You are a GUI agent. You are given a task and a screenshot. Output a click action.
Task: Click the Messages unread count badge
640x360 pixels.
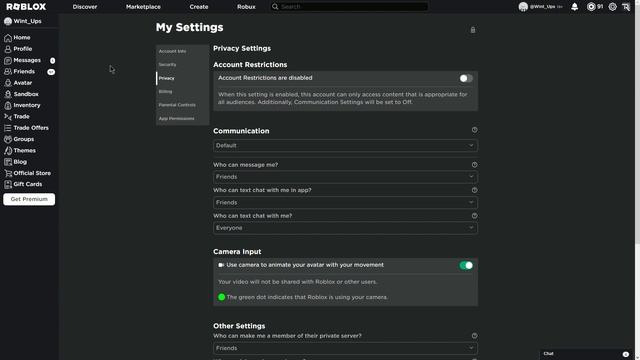pos(52,60)
